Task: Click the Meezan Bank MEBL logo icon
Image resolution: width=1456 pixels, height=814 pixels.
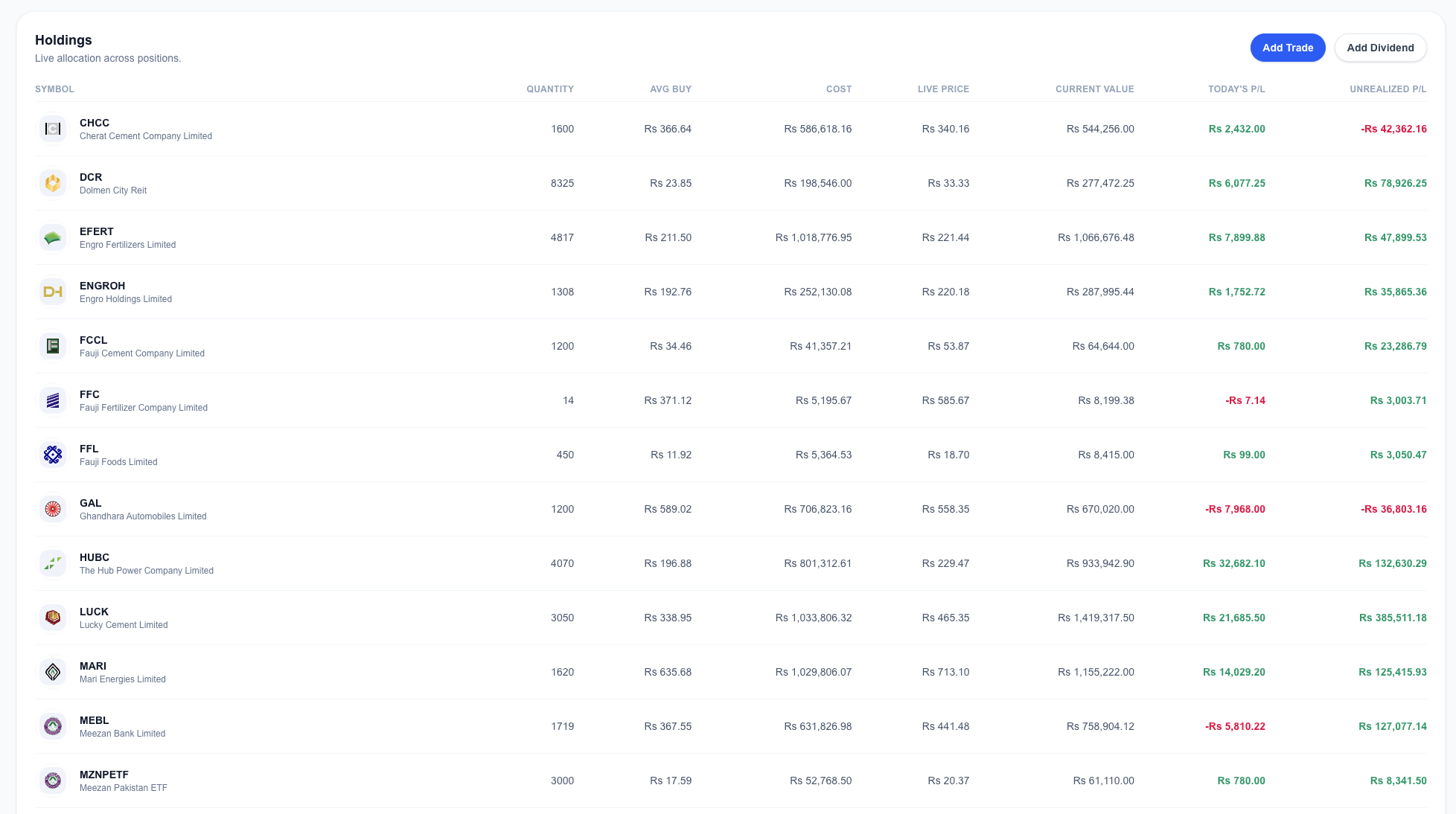Action: (53, 726)
